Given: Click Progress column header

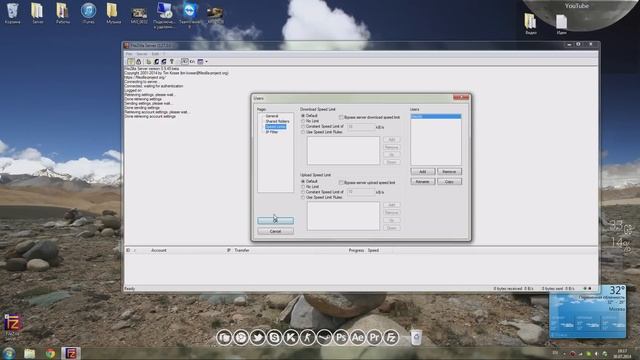Looking at the screenshot, I should pos(356,250).
